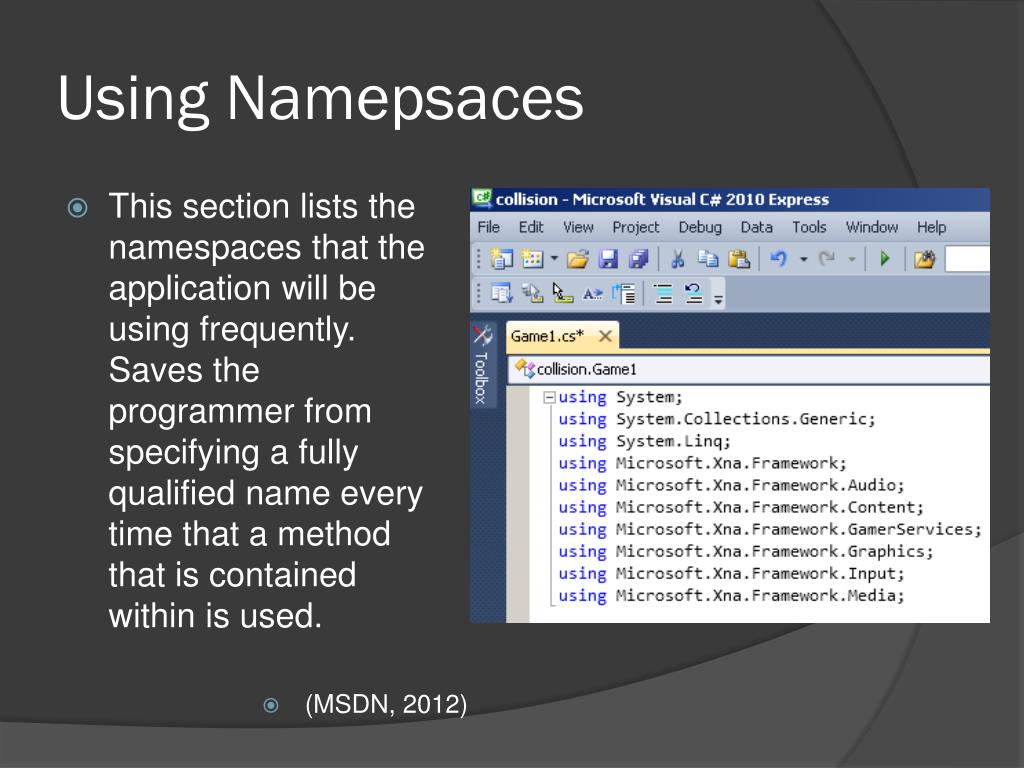Viewport: 1024px width, 768px height.
Task: Click the Redo arrow icon
Action: (827, 259)
